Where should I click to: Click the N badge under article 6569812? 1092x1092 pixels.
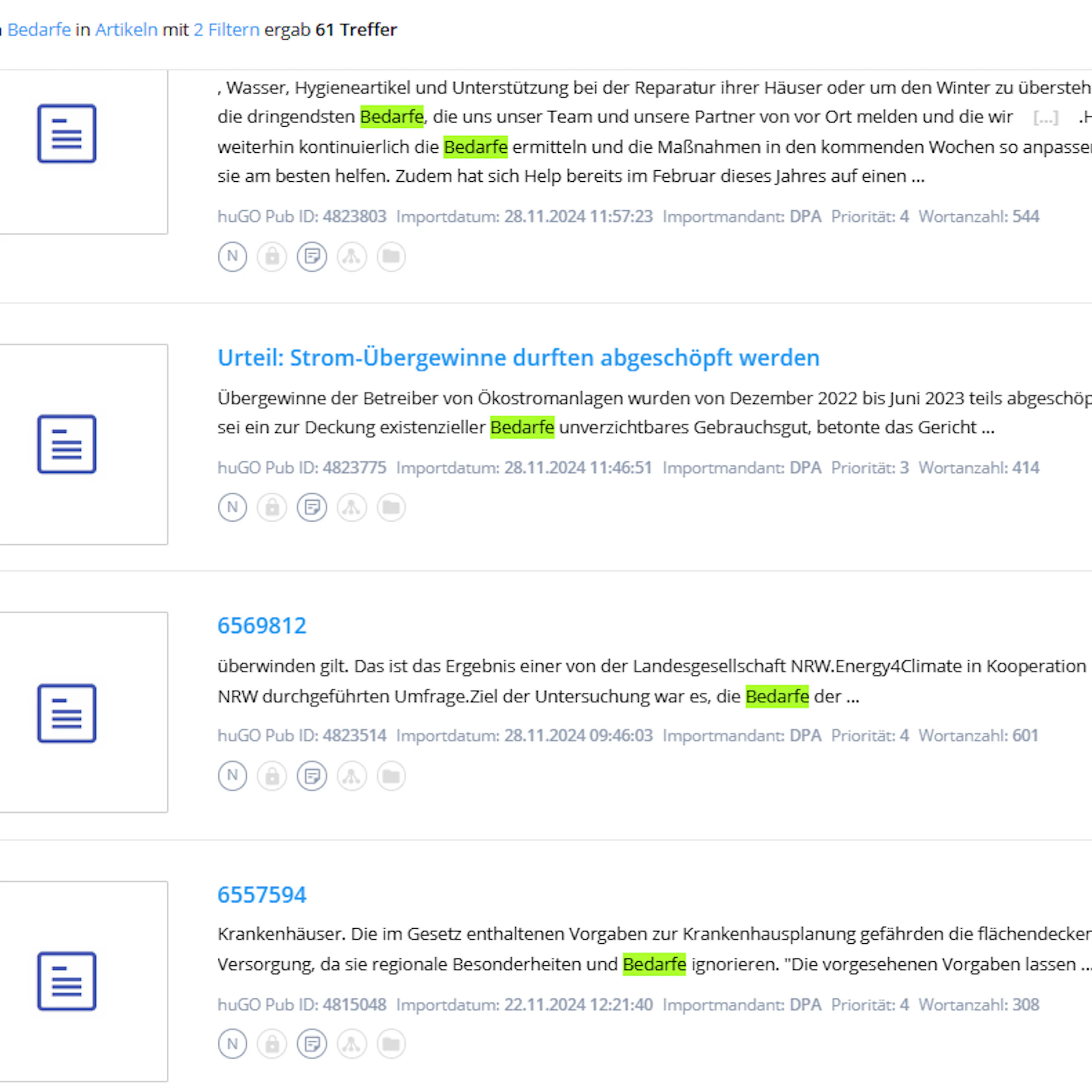[x=232, y=775]
